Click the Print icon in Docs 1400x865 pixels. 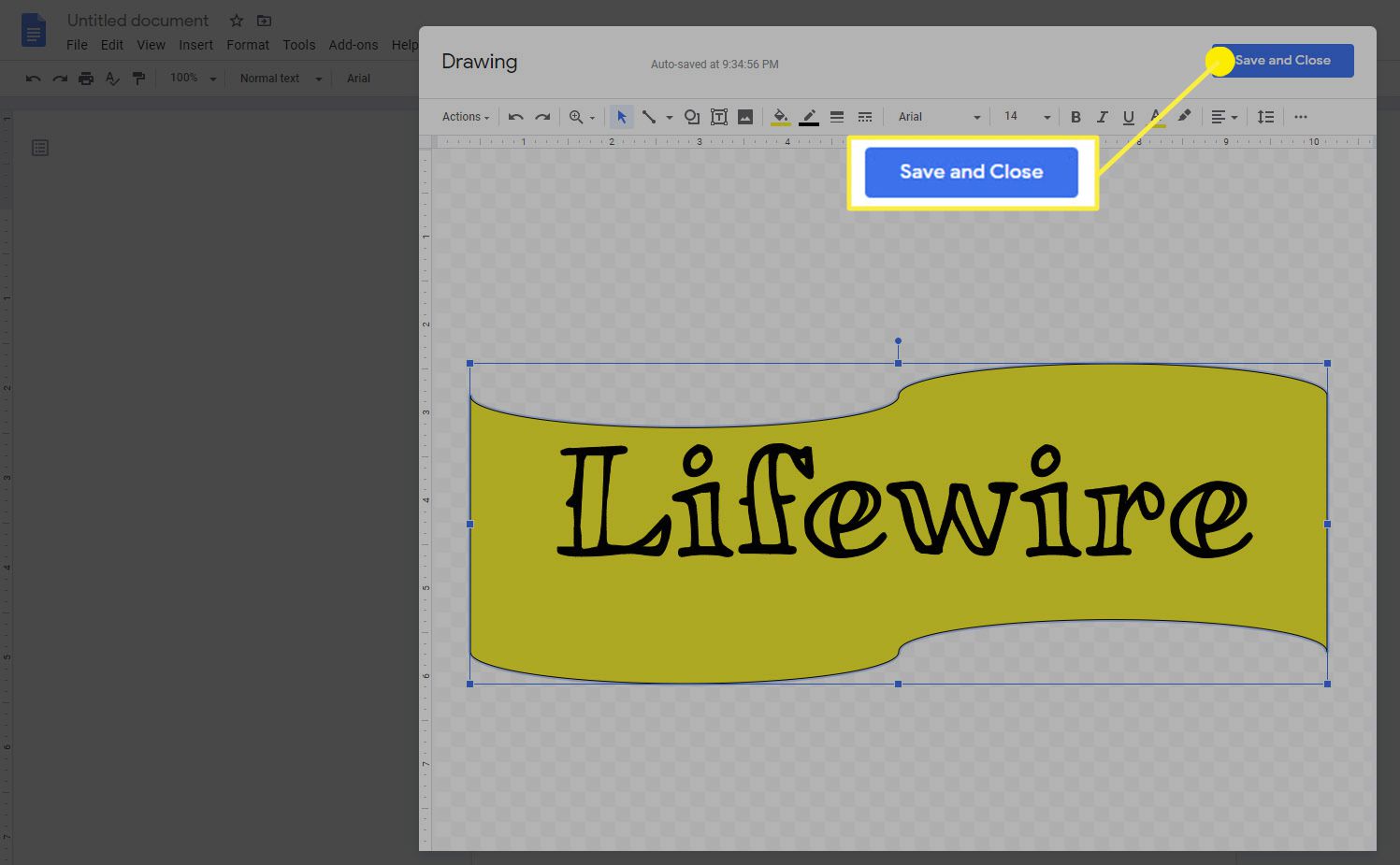86,79
